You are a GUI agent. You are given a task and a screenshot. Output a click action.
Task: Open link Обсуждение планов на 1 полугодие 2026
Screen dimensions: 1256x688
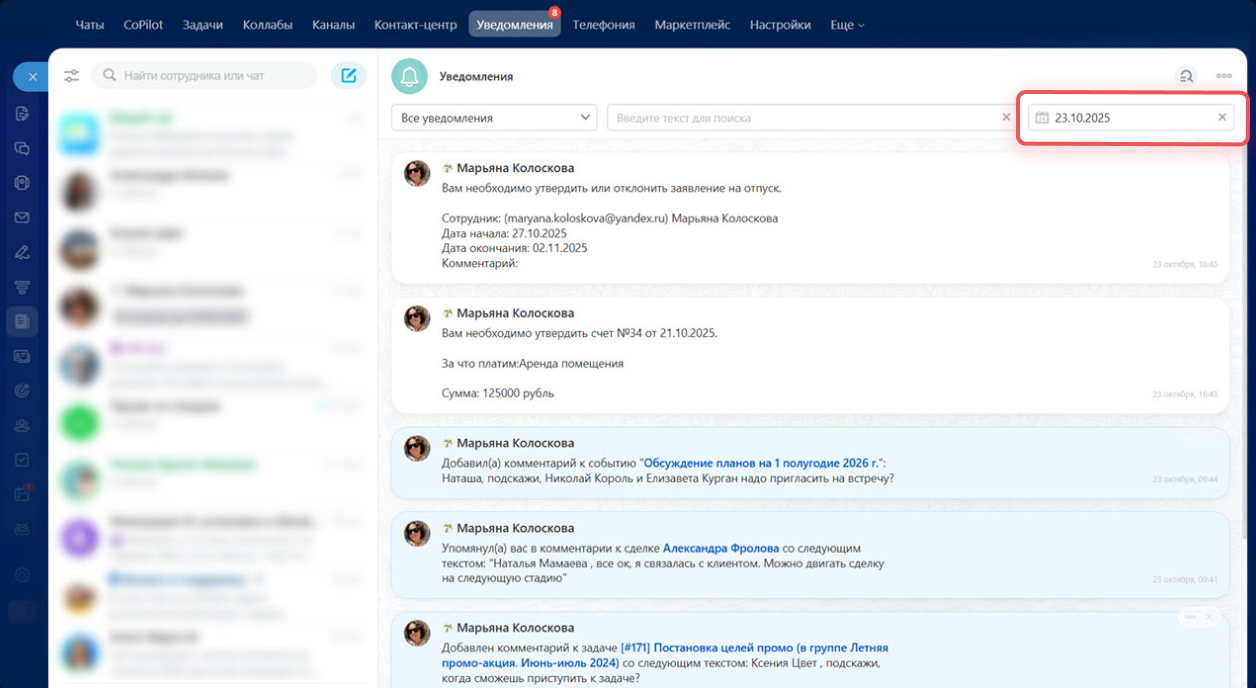coord(762,463)
